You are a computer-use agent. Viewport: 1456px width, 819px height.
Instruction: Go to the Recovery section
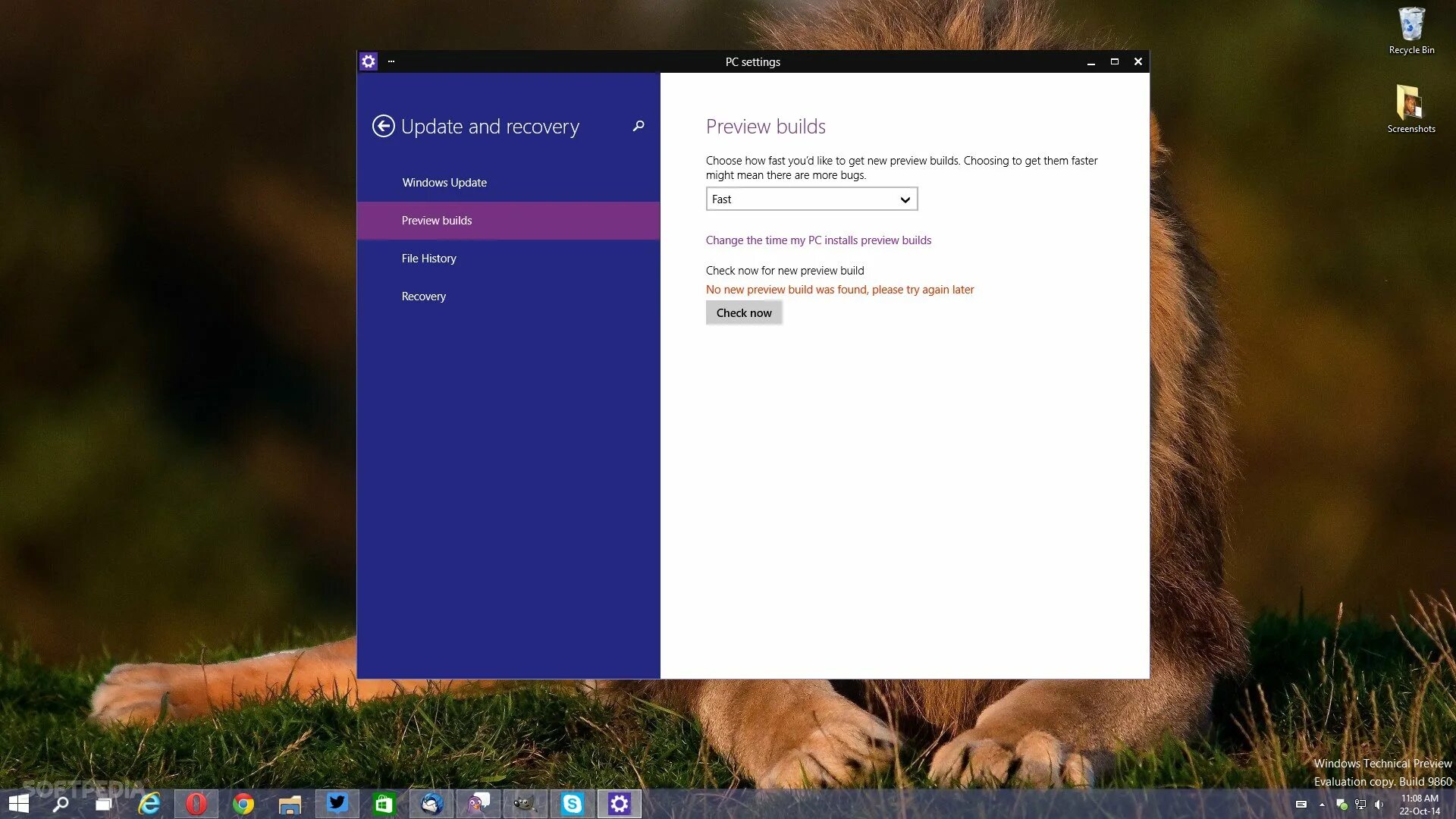click(424, 297)
